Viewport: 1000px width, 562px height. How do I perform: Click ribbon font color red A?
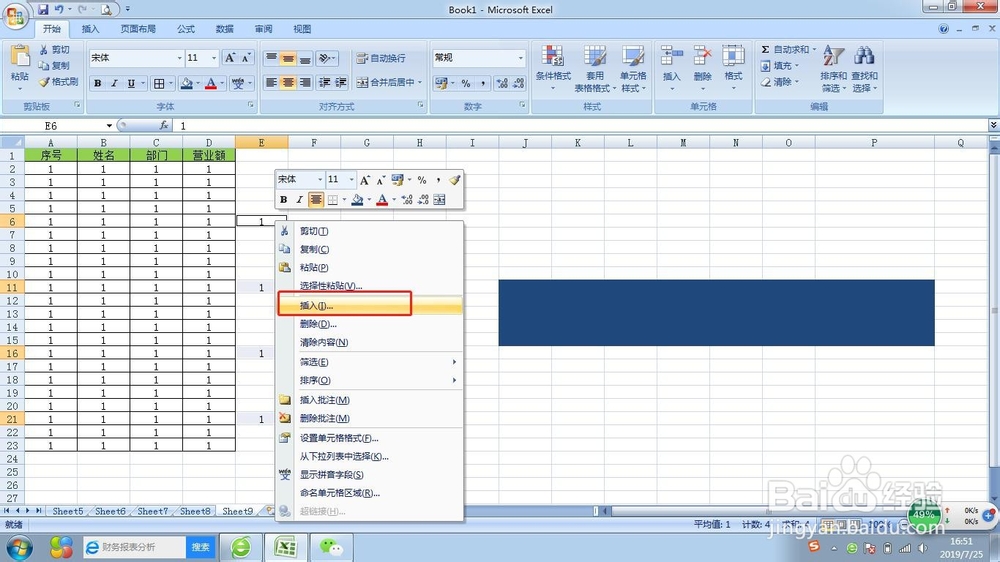(x=210, y=83)
